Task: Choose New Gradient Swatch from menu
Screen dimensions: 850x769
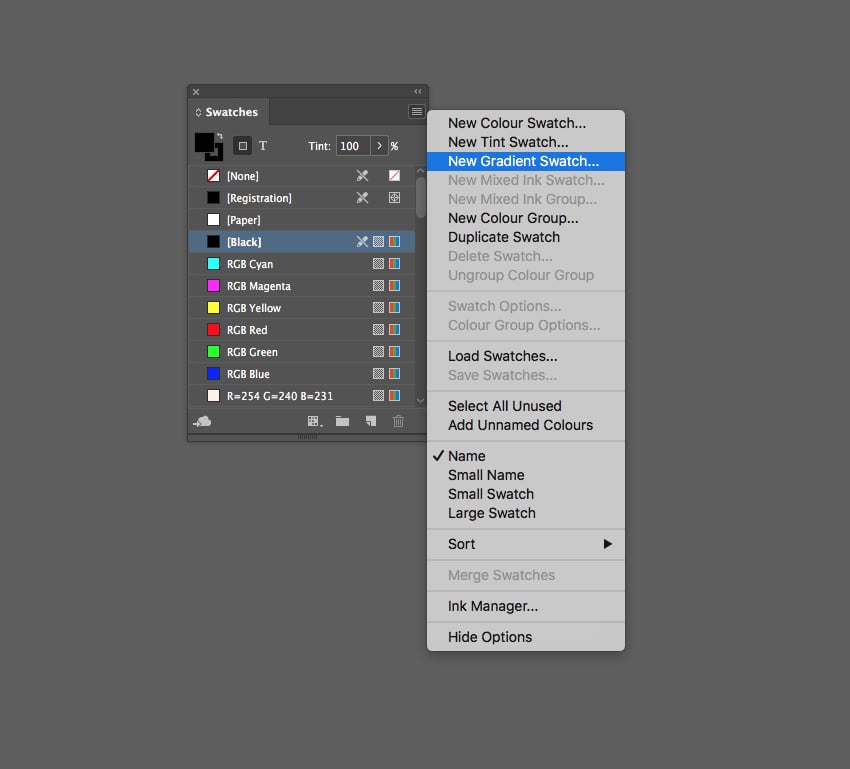Action: 524,161
